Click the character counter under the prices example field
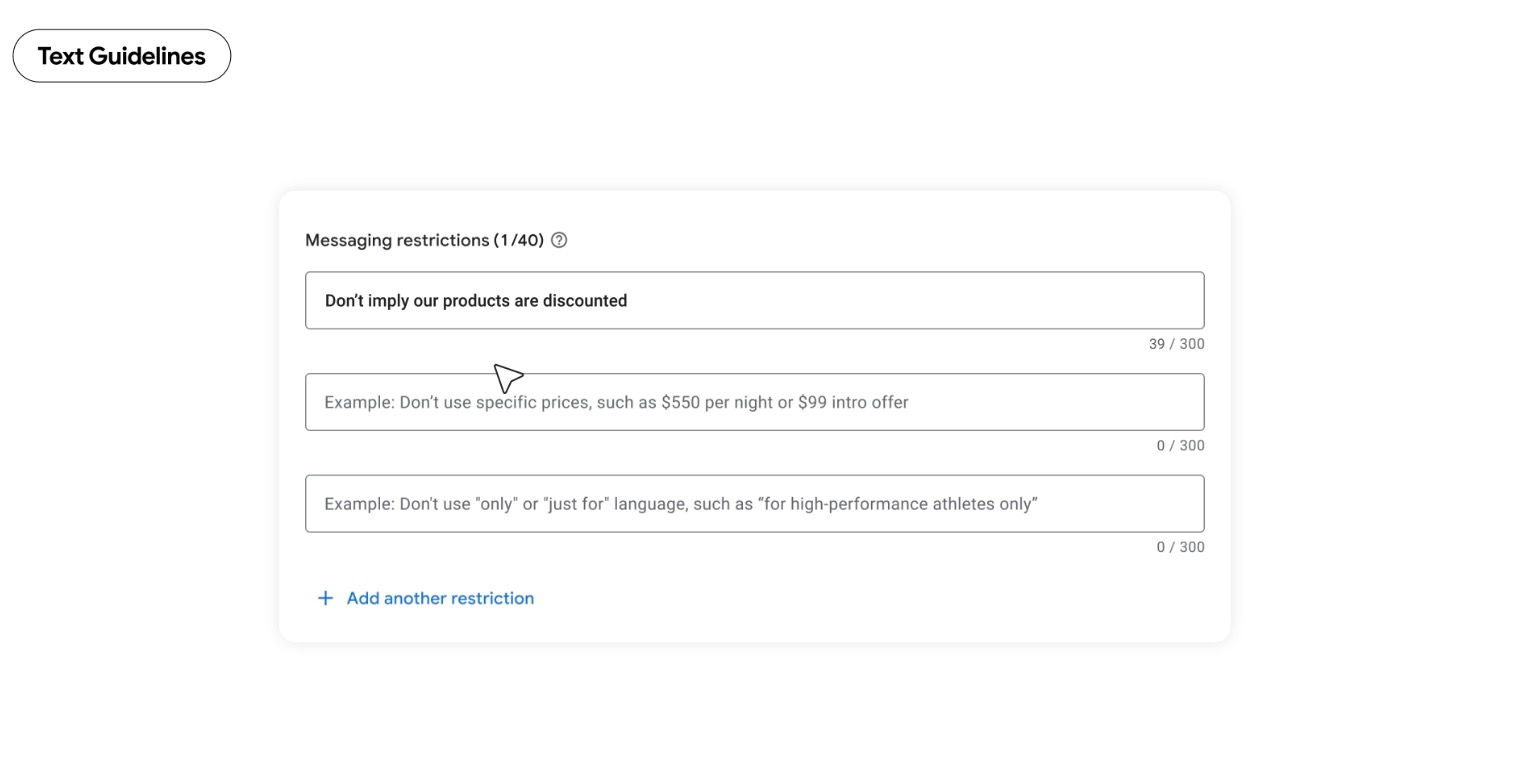The image size is (1516, 763). [x=1180, y=446]
